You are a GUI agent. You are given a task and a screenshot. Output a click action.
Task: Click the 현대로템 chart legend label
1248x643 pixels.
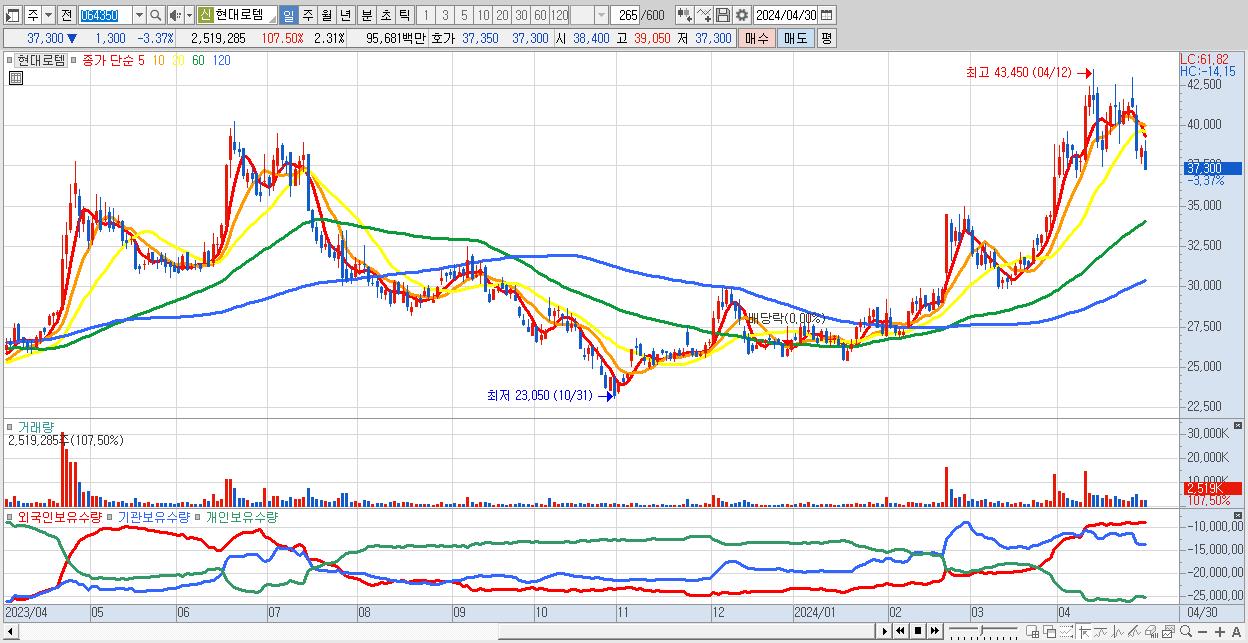41,60
